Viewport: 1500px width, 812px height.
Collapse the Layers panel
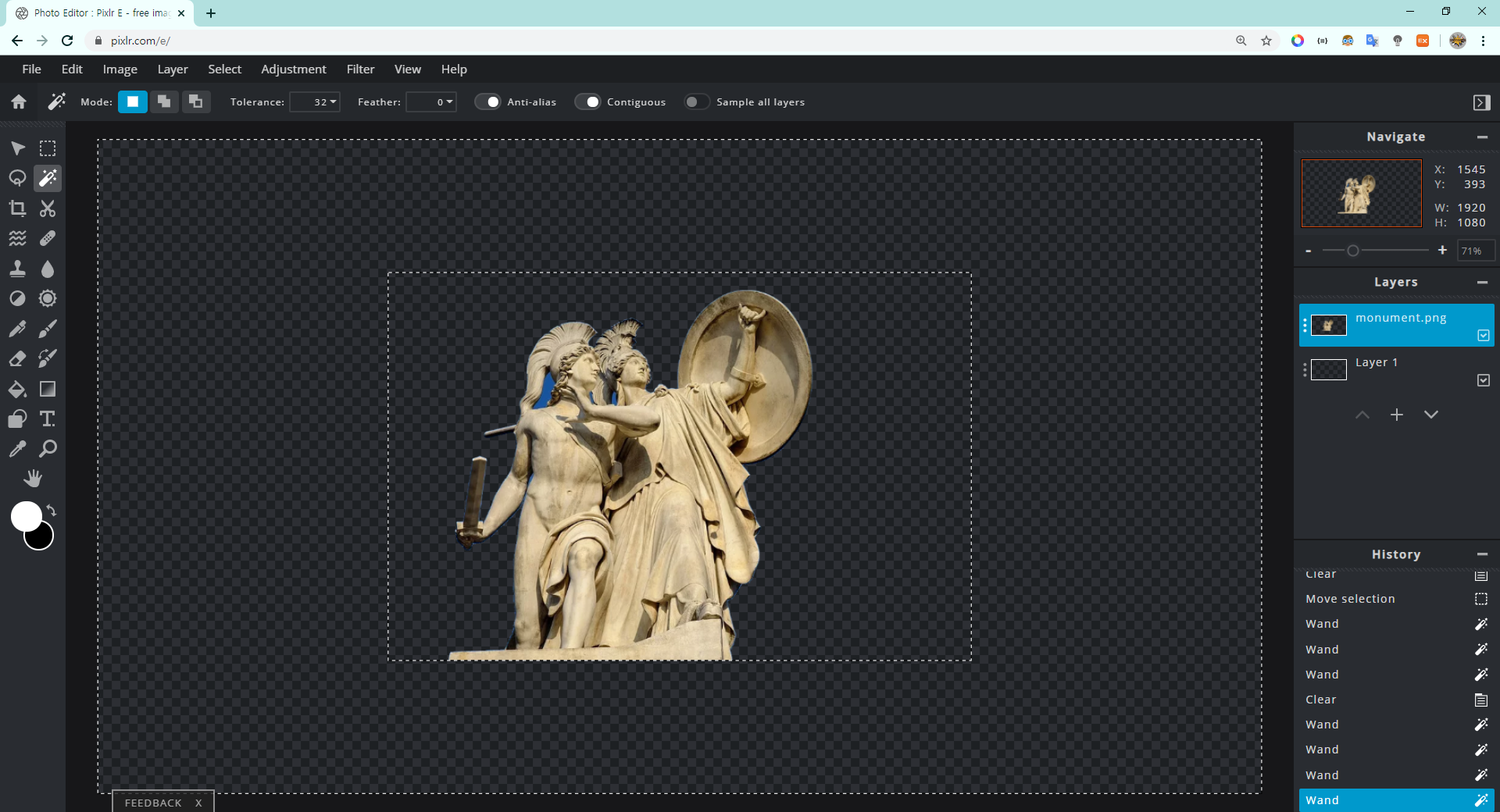pyautogui.click(x=1482, y=283)
